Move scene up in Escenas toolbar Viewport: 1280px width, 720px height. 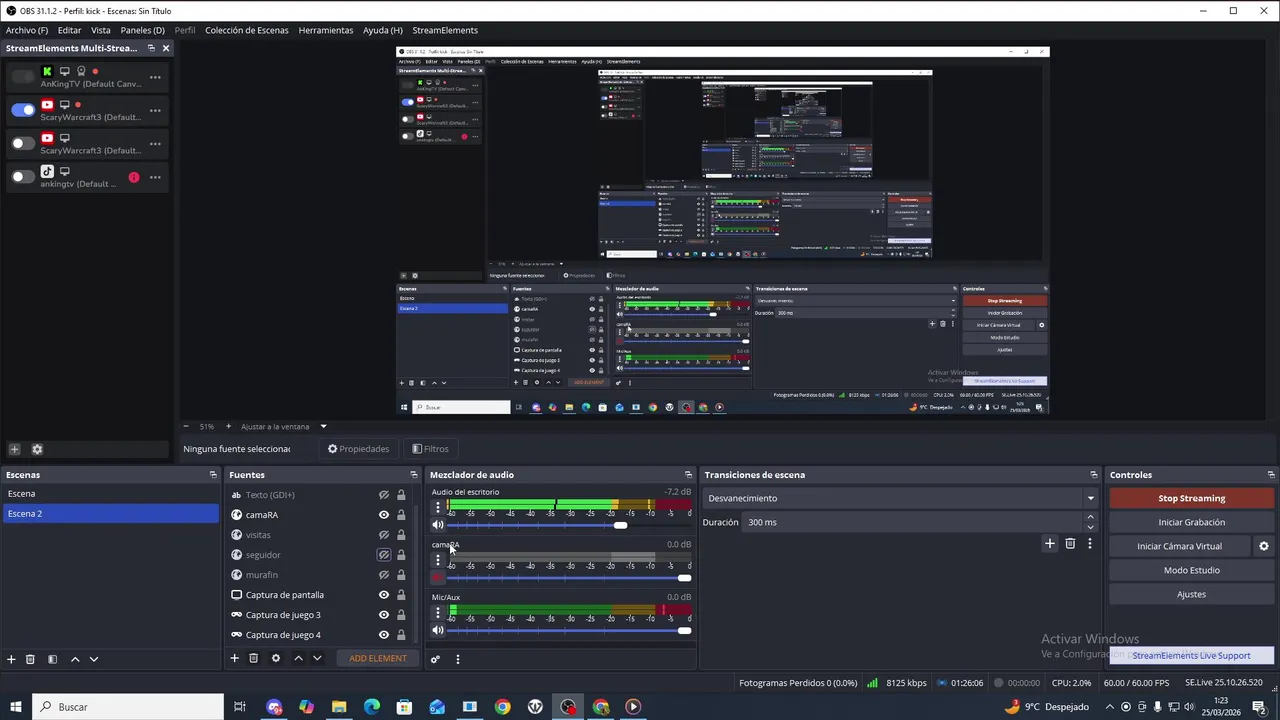[75, 659]
